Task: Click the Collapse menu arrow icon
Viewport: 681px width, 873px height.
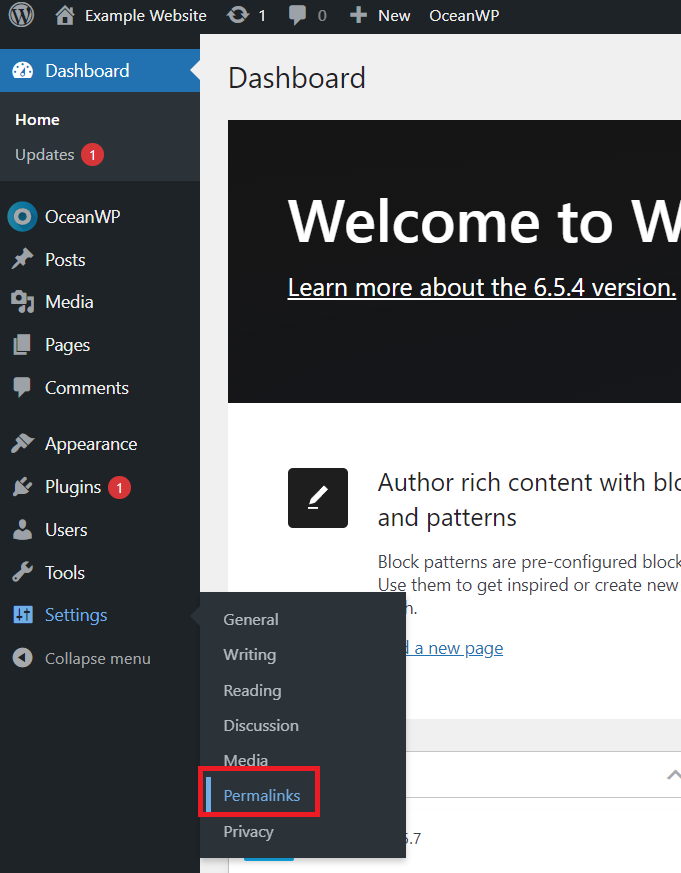Action: tap(22, 658)
